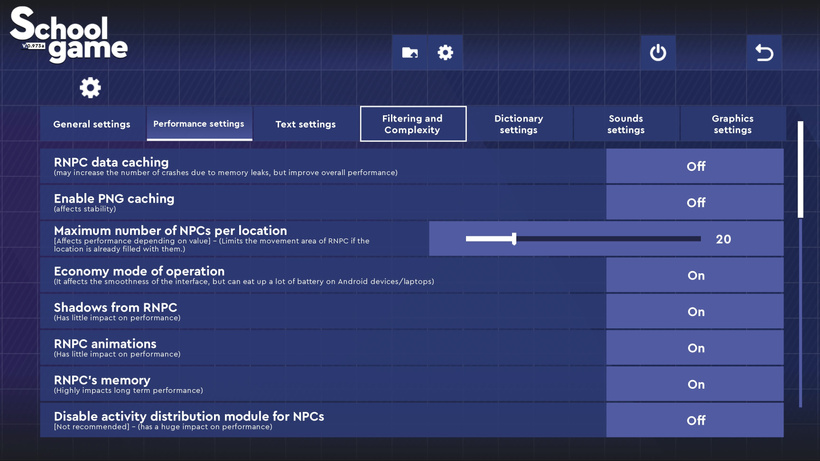Toggle RNPC animations setting
This screenshot has height=461, width=820.
click(695, 348)
